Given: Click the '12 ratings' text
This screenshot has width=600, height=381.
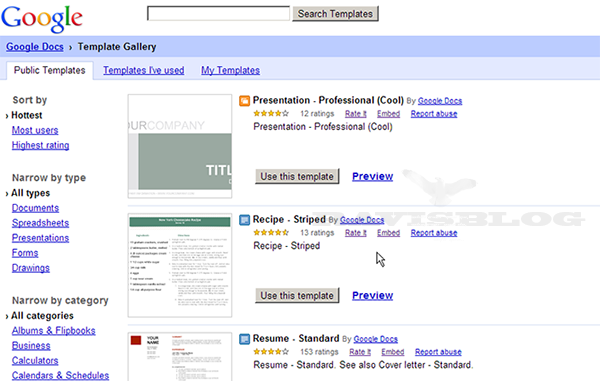Looking at the screenshot, I should 317,114.
